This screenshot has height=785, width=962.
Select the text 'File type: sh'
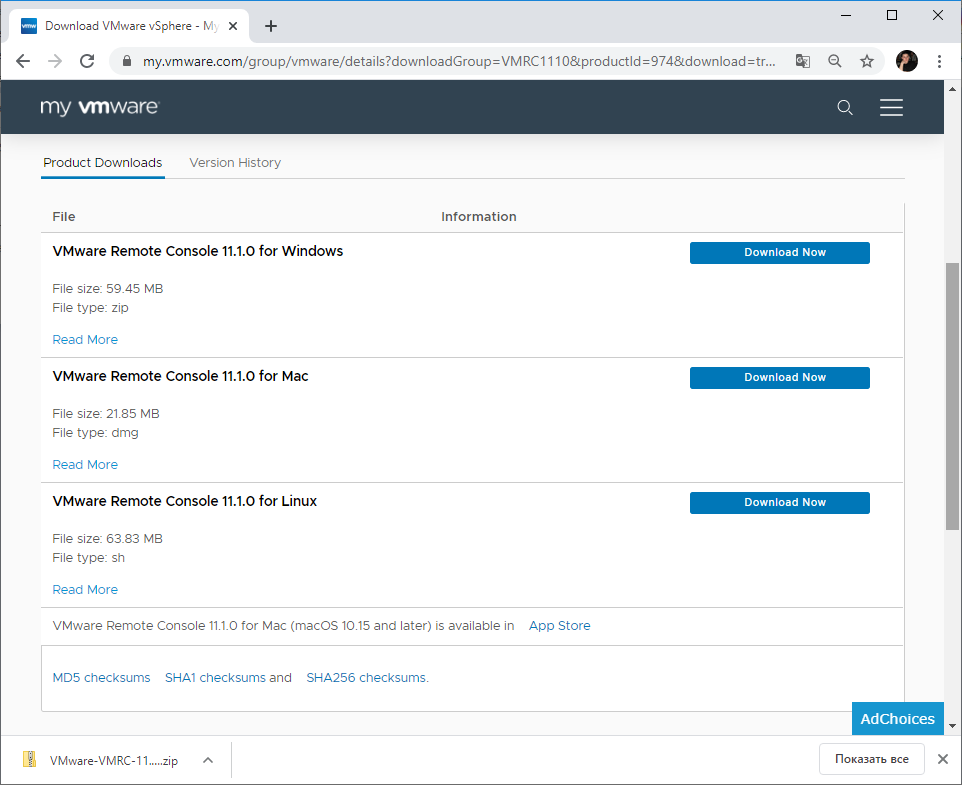[x=88, y=558]
